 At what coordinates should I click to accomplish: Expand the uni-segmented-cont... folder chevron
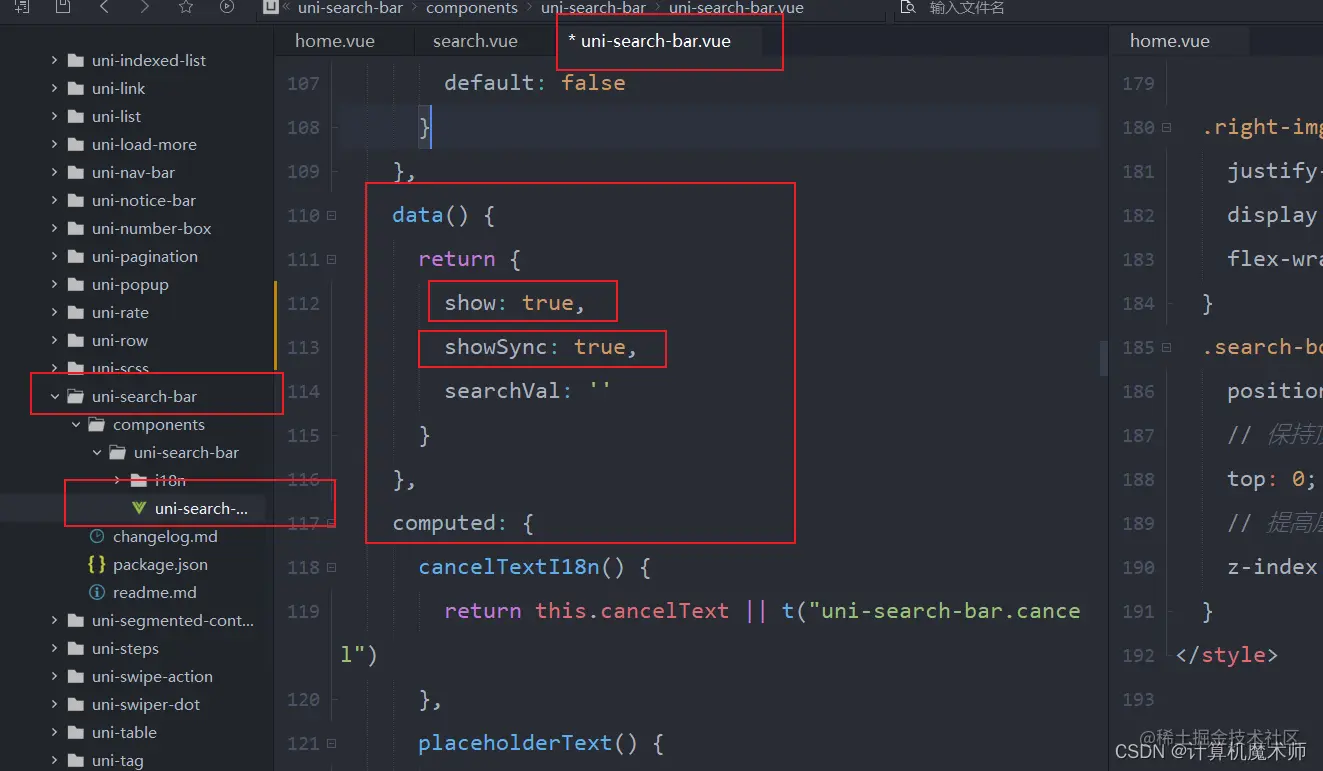click(54, 620)
